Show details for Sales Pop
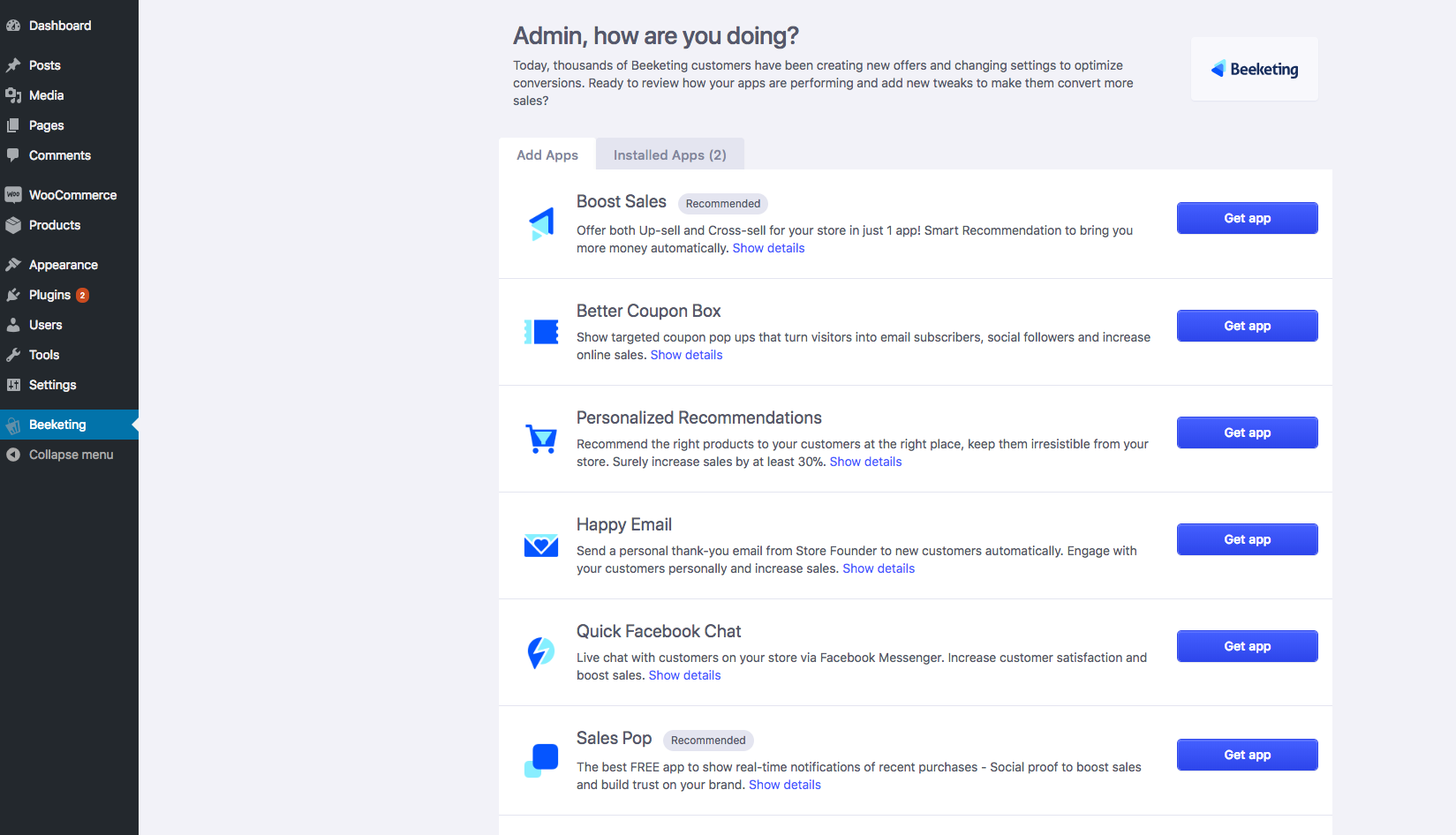Screen dimensions: 1456x835 pos(785,785)
